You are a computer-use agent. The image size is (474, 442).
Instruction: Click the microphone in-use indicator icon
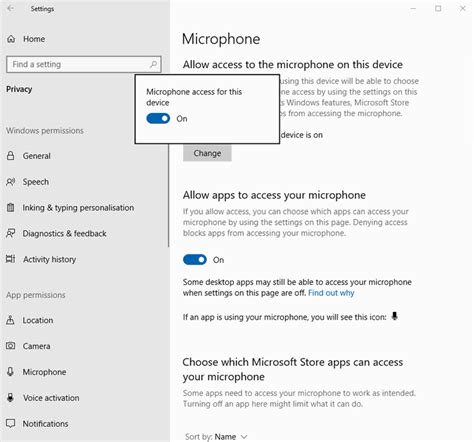[394, 316]
